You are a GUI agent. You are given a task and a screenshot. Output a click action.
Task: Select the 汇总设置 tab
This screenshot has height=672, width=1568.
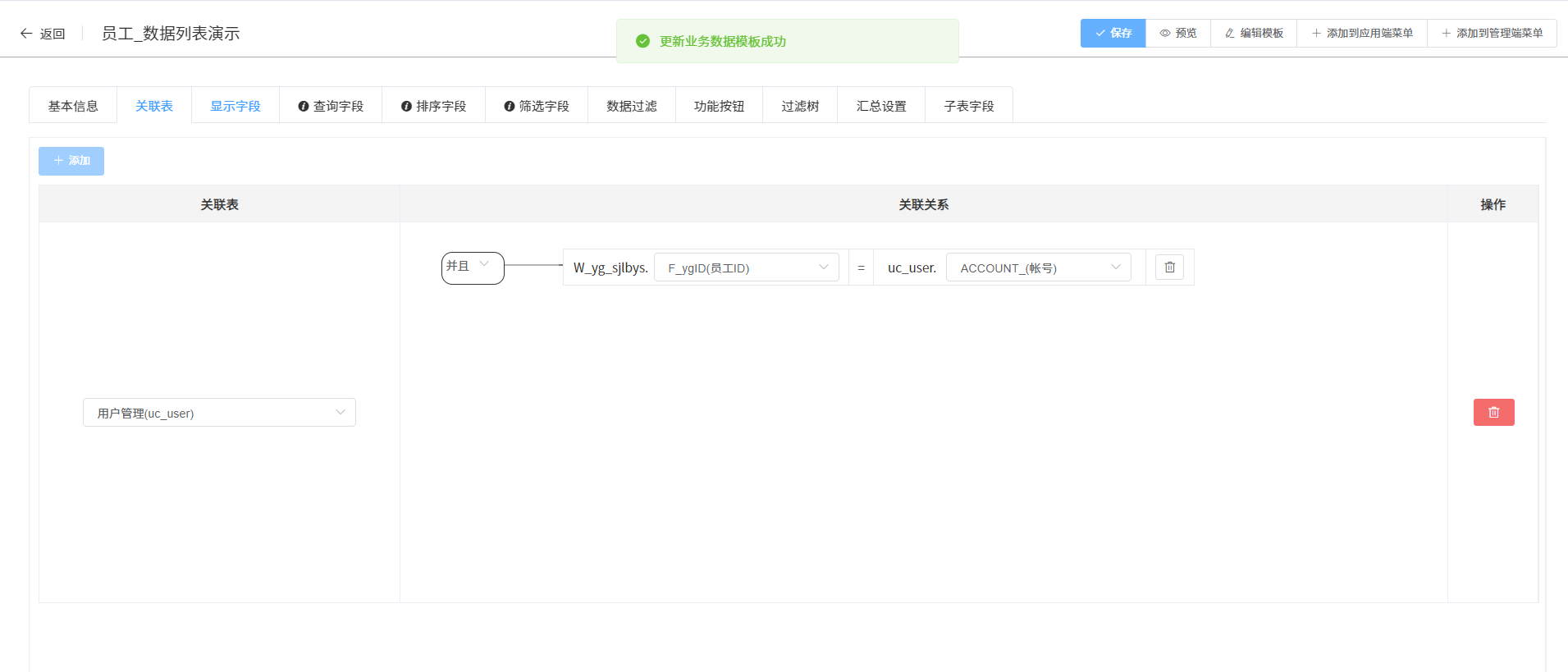pos(881,106)
